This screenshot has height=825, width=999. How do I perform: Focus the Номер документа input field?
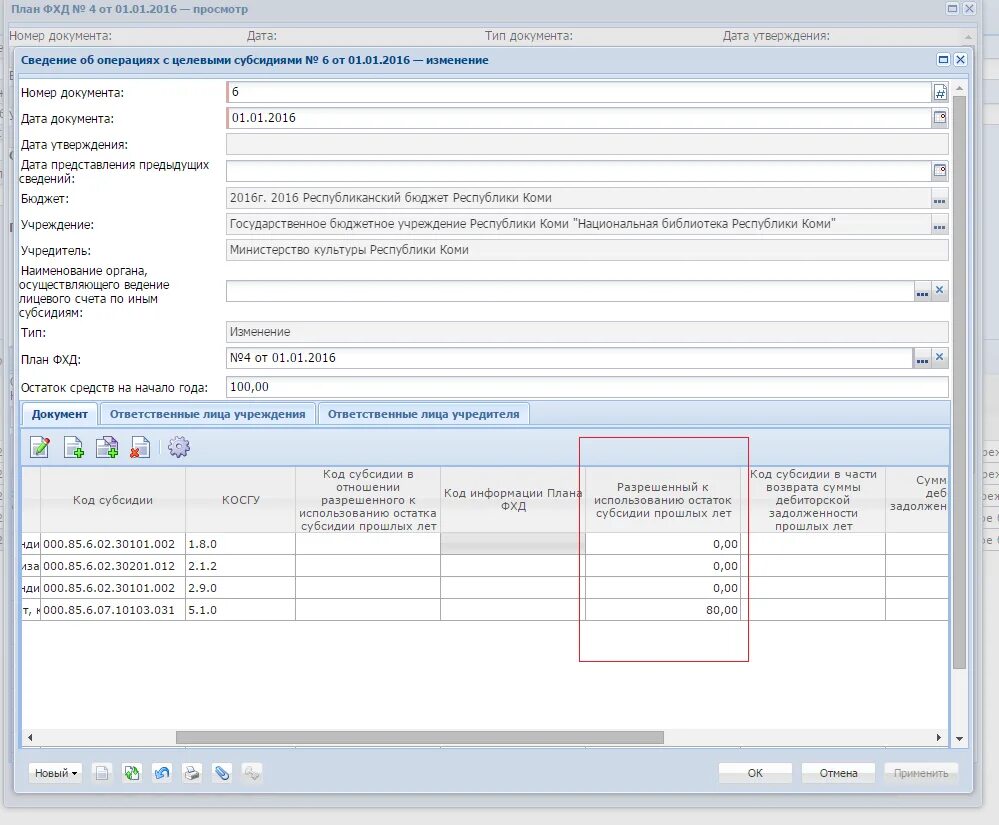click(579, 92)
